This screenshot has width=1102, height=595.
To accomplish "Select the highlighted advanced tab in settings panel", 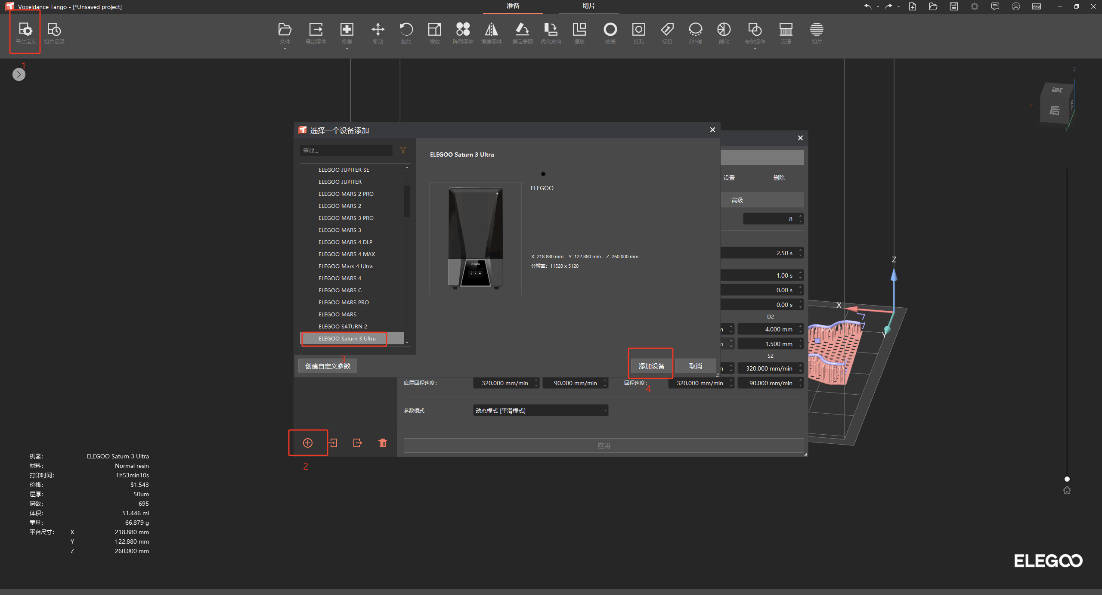I will point(763,200).
